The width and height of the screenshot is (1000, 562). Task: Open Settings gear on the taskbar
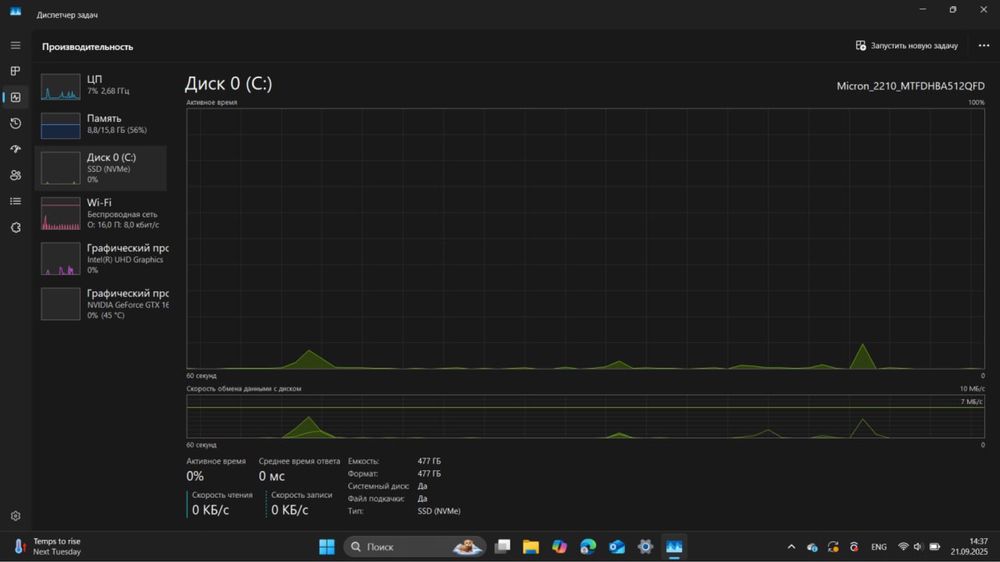tap(645, 547)
